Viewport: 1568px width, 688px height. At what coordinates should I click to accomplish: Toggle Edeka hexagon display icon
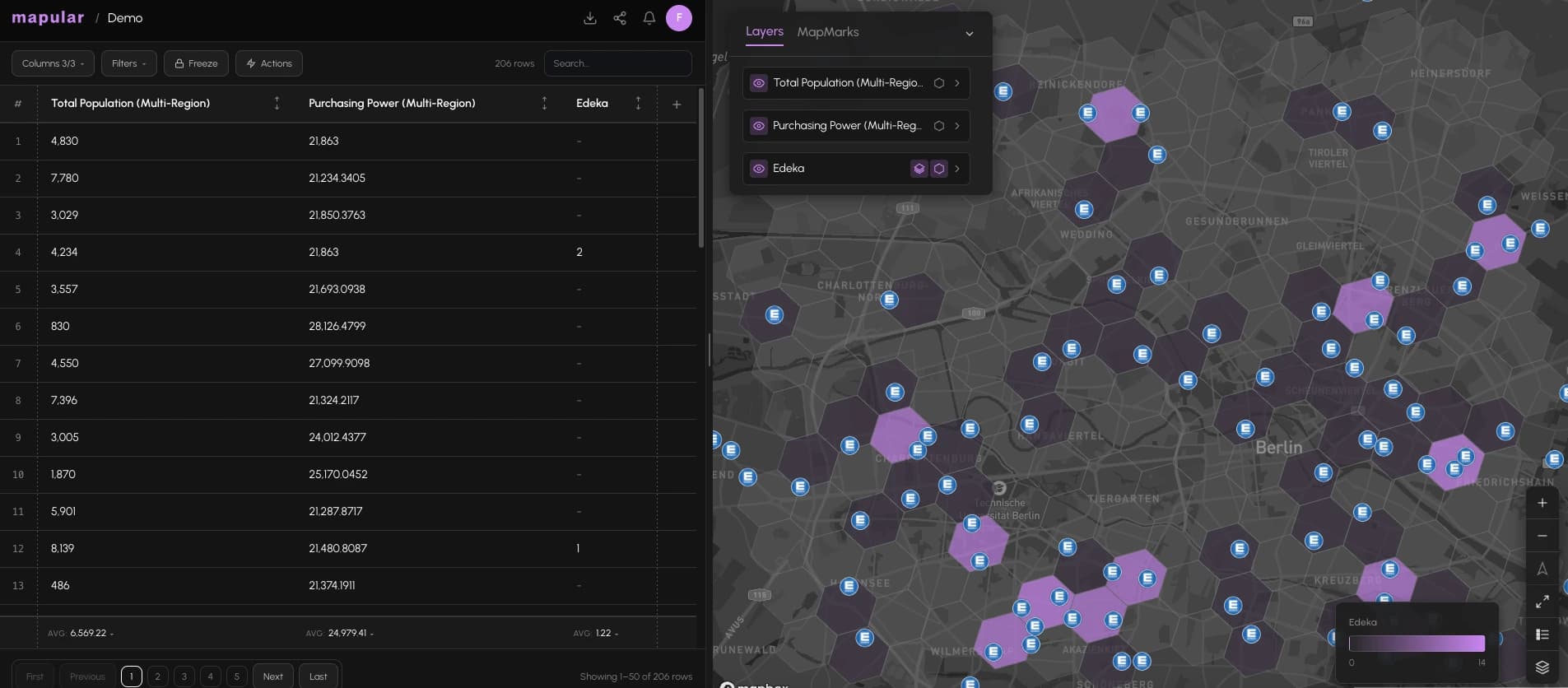tap(939, 169)
